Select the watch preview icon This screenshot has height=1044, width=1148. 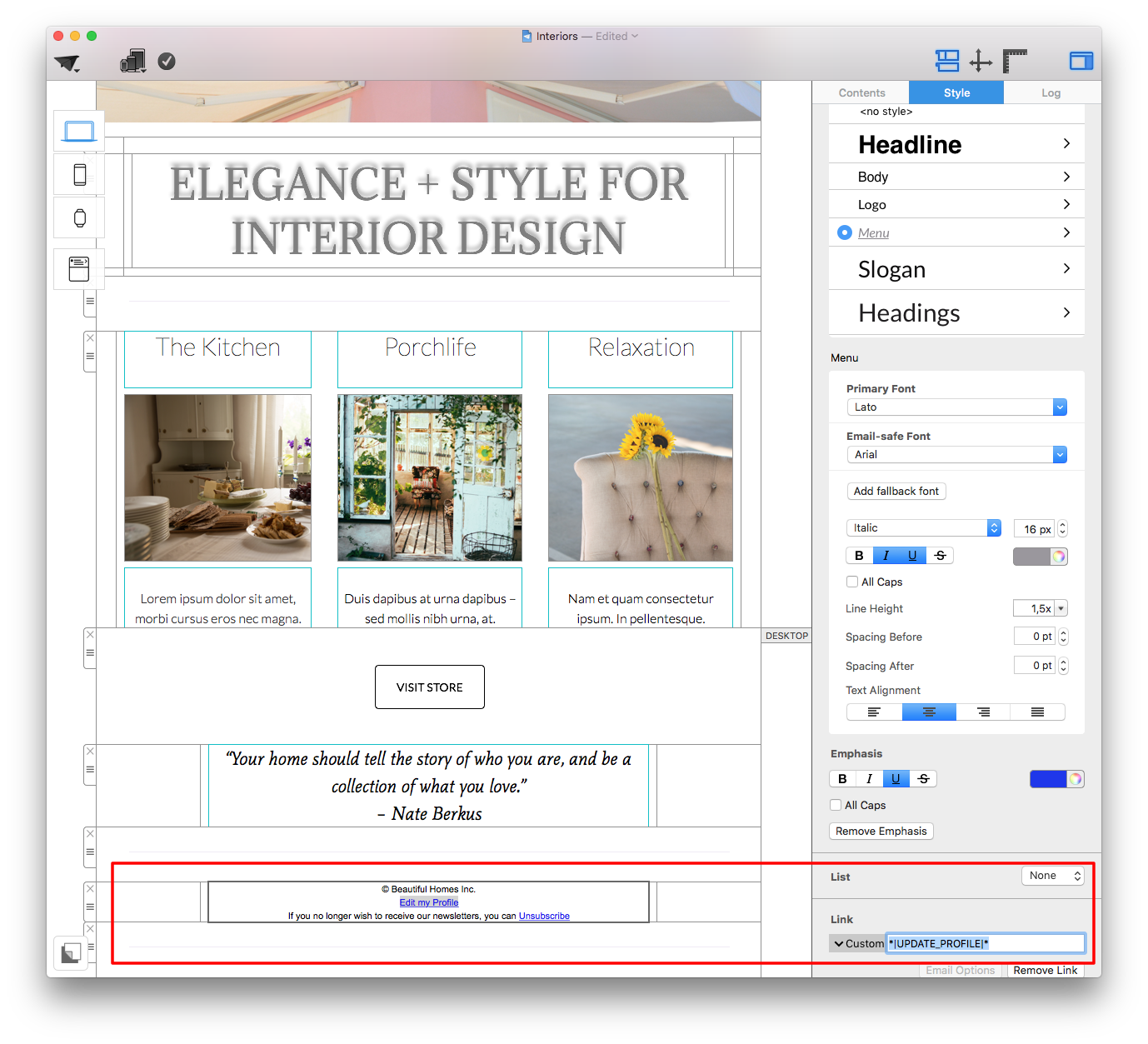tap(79, 217)
